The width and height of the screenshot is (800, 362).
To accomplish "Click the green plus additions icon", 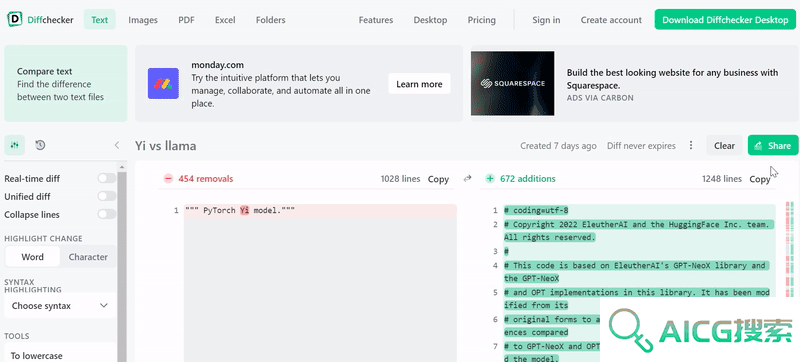I will 490,178.
